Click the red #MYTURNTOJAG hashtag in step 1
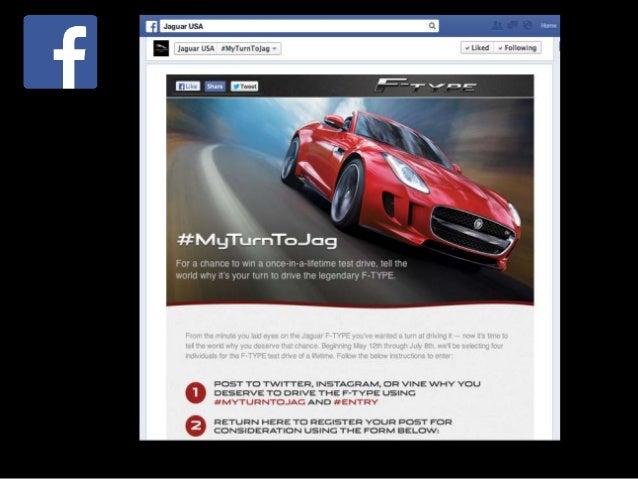The image size is (638, 479). [x=259, y=402]
